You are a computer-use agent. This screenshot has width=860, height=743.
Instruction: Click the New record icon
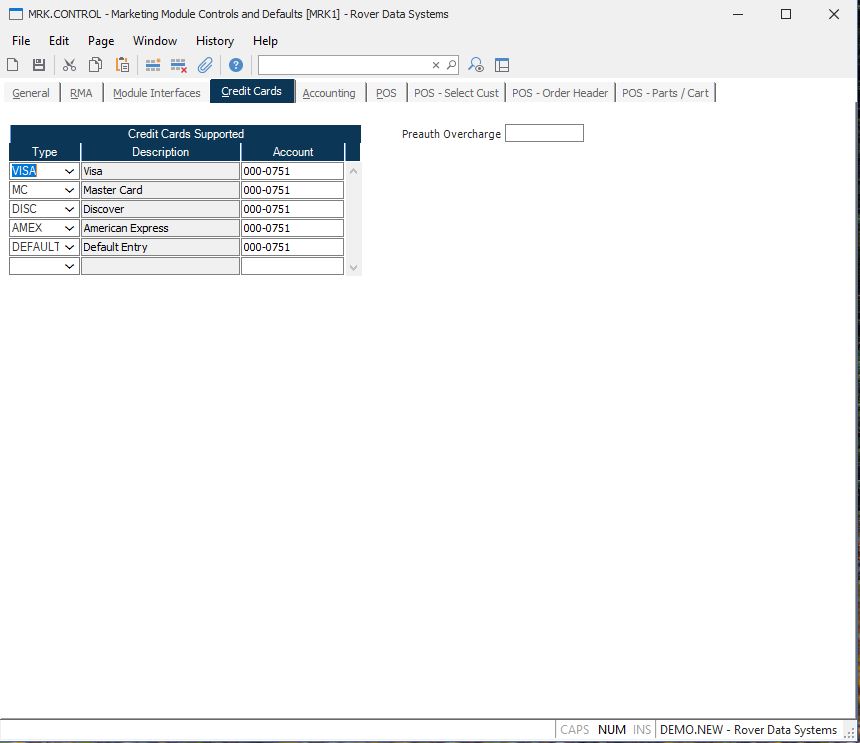click(13, 65)
